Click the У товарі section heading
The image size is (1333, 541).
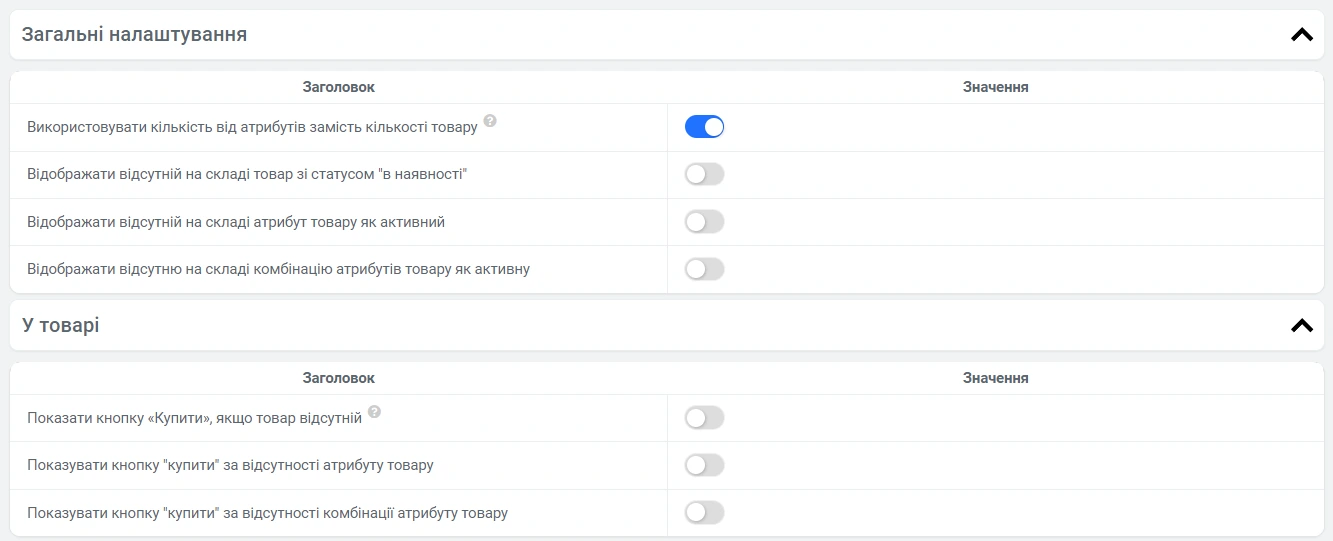pos(60,326)
